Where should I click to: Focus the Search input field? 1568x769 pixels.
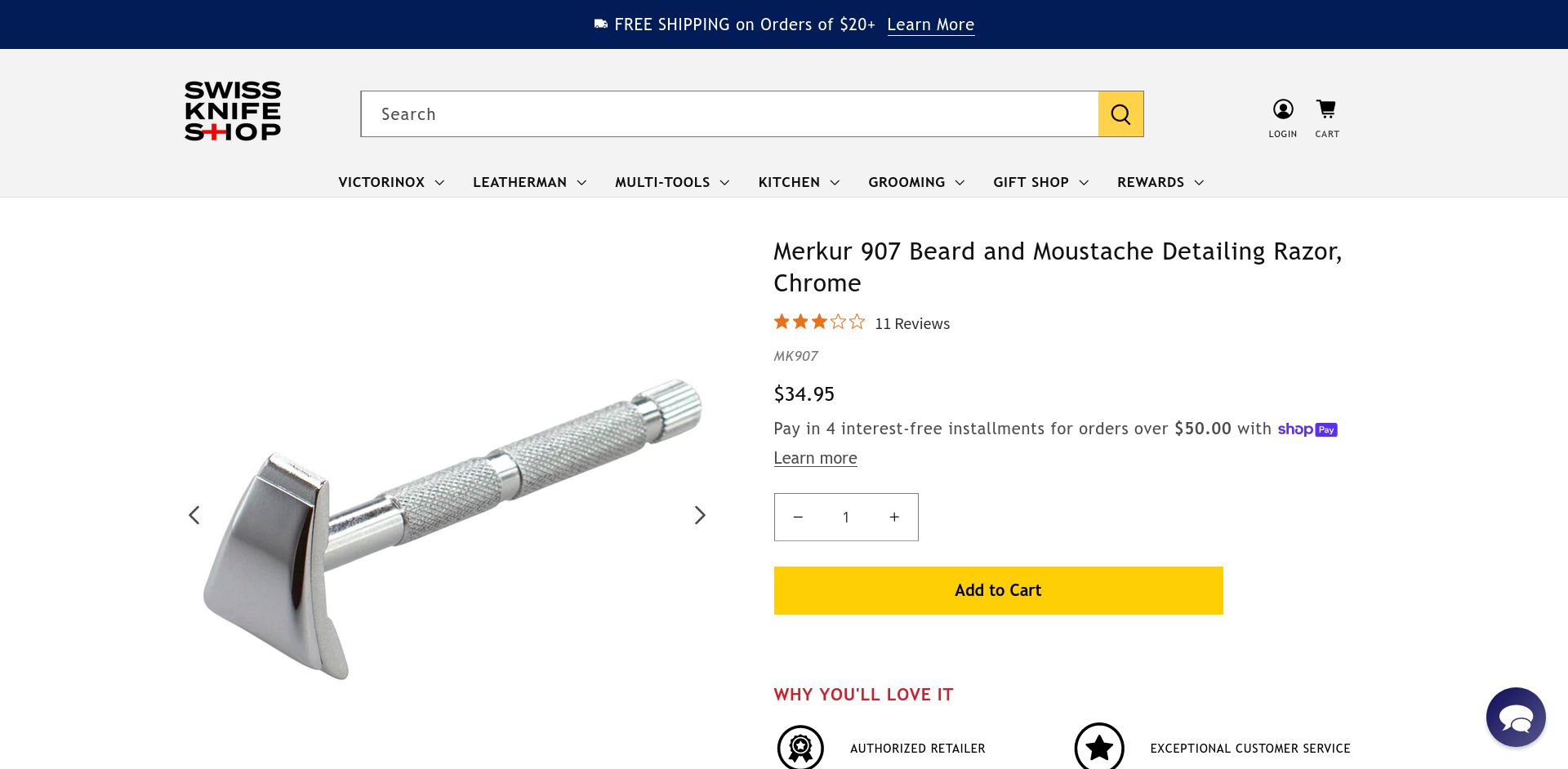click(x=729, y=114)
